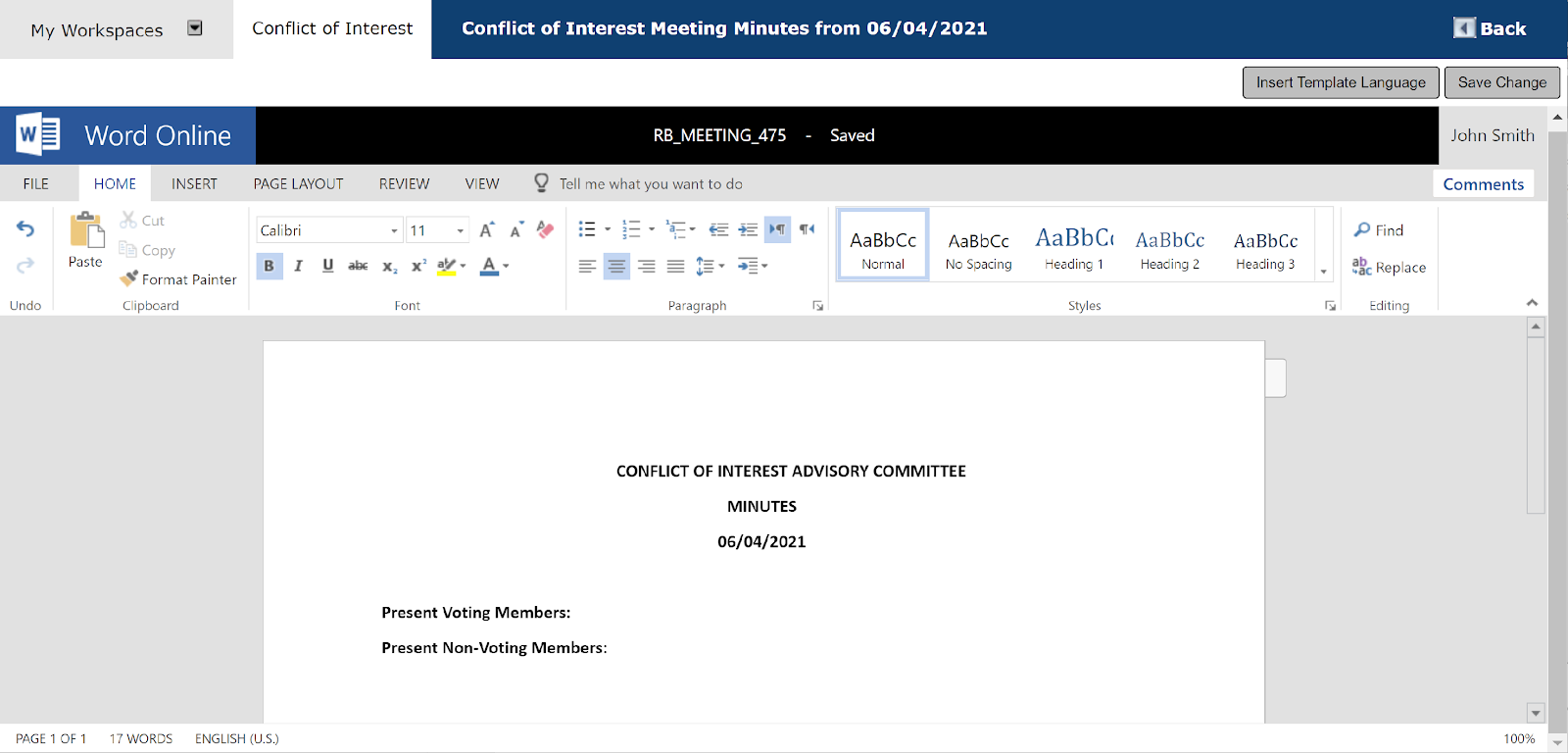Click the Paste clipboard icon

coord(86,230)
